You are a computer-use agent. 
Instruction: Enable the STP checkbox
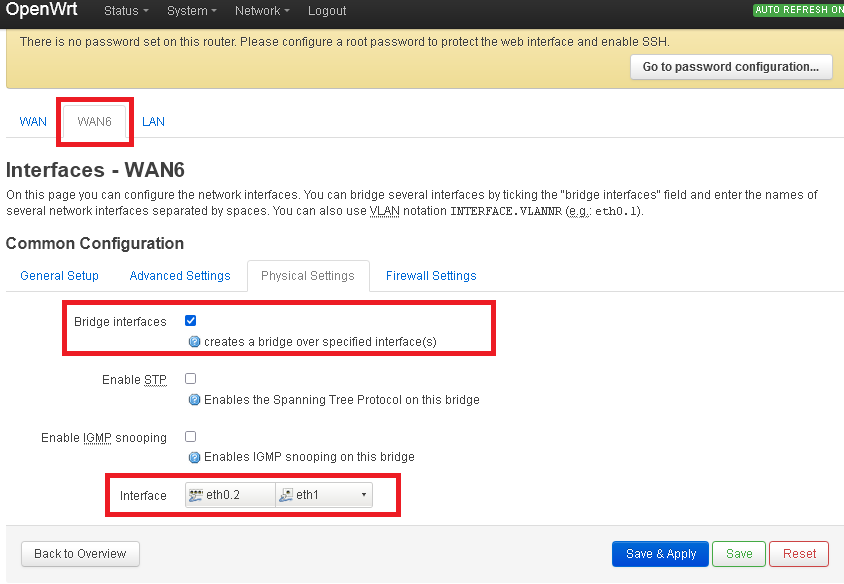191,378
